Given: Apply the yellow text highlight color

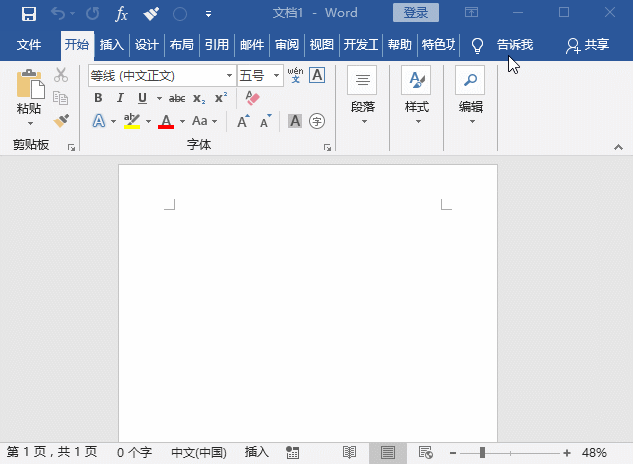Looking at the screenshot, I should (x=132, y=121).
